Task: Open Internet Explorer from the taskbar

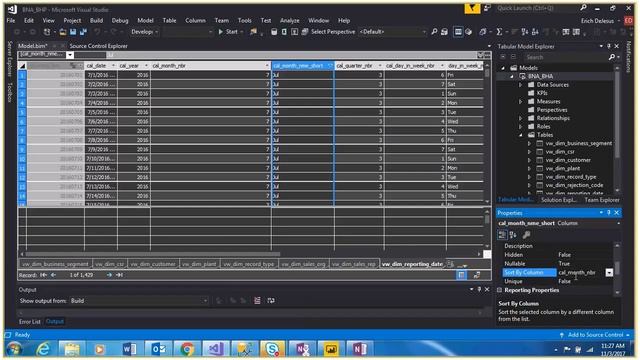Action: pyautogui.click(x=43, y=349)
